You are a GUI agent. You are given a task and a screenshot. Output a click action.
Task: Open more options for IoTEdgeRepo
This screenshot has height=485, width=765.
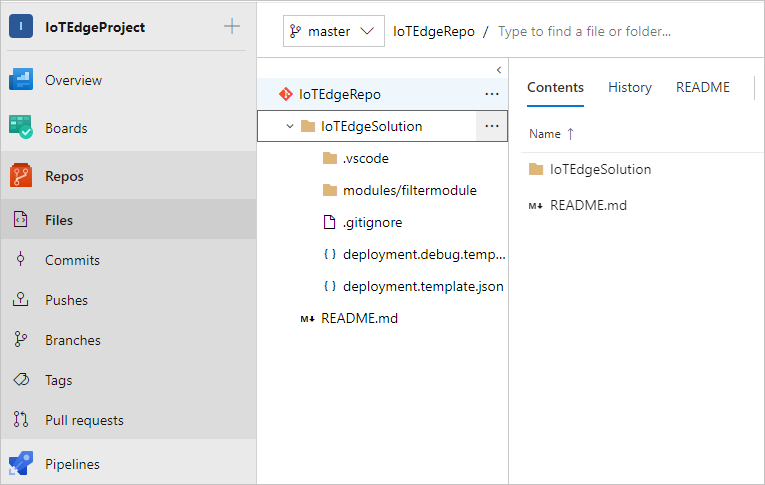coord(491,94)
